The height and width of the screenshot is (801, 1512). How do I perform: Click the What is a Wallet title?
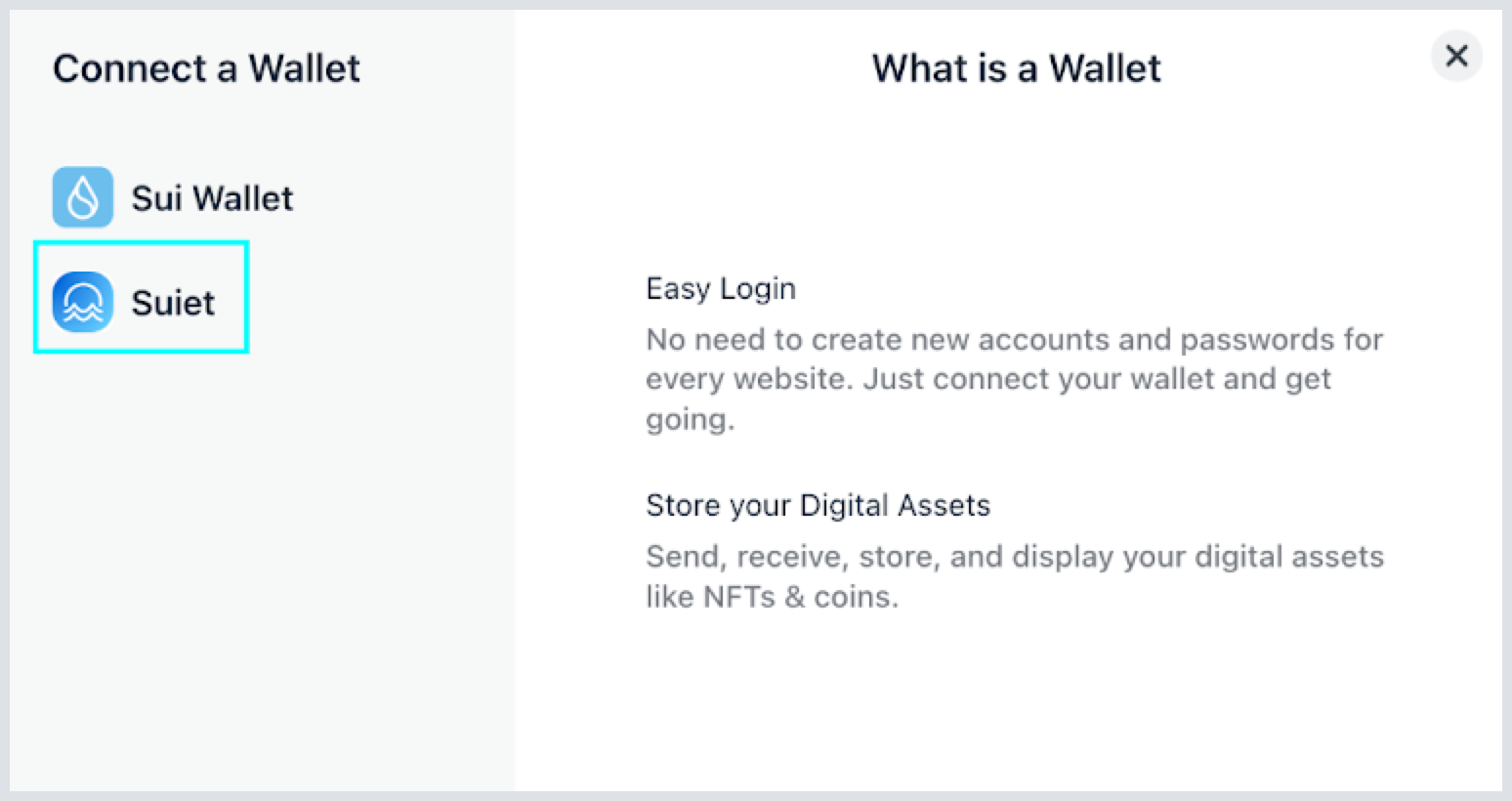(x=1017, y=68)
